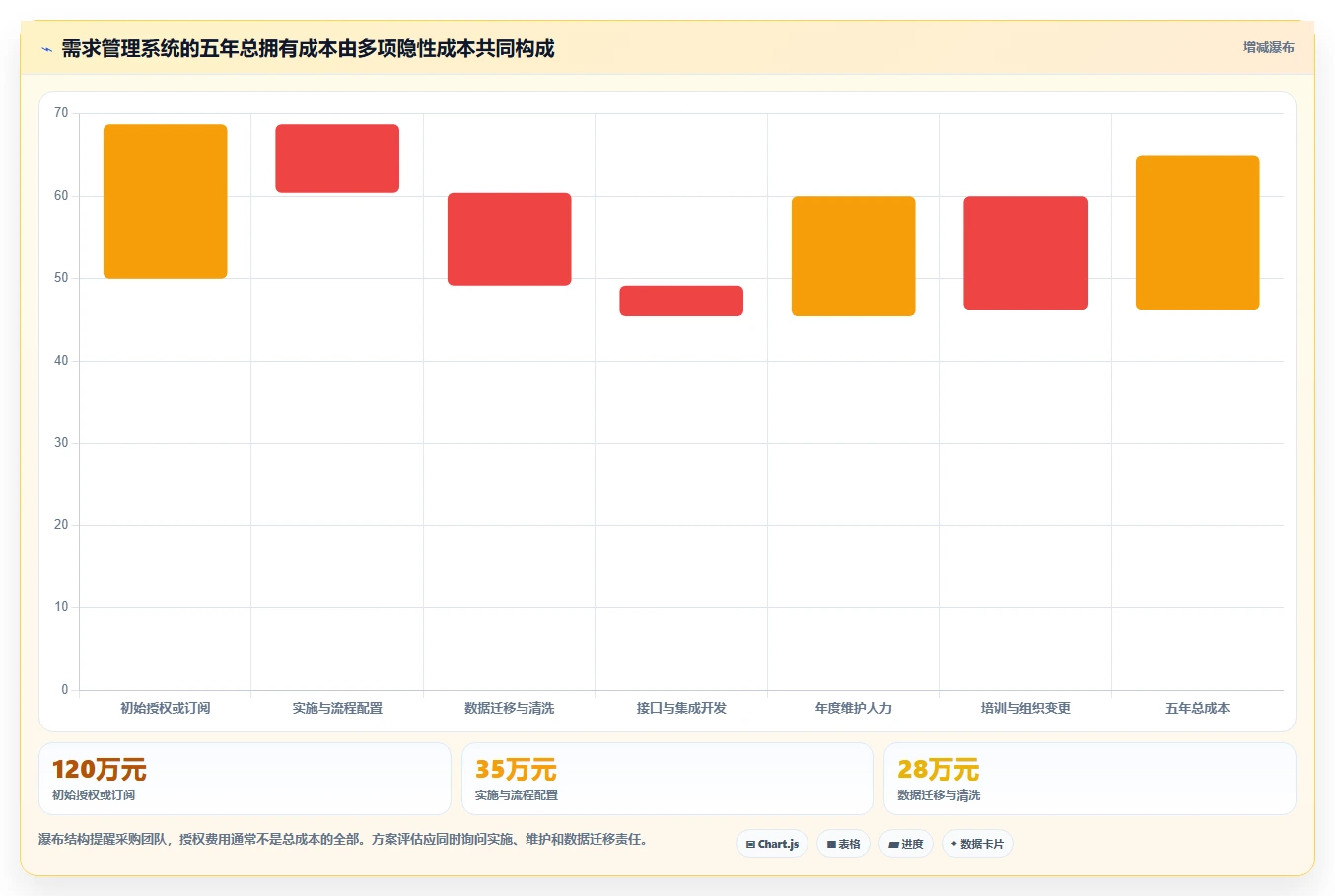
Task: Click the y-axis value 0
Action: click(65, 690)
